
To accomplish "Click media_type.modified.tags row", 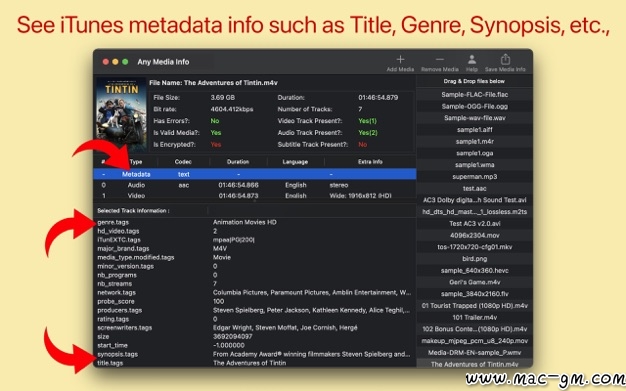I will 255,257.
